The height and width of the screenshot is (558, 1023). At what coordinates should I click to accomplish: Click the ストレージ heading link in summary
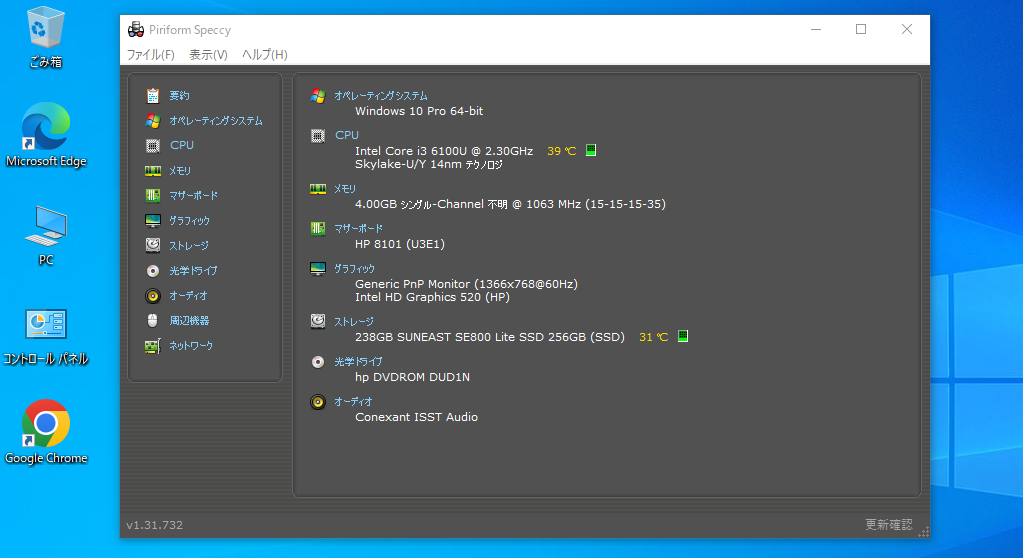354,322
